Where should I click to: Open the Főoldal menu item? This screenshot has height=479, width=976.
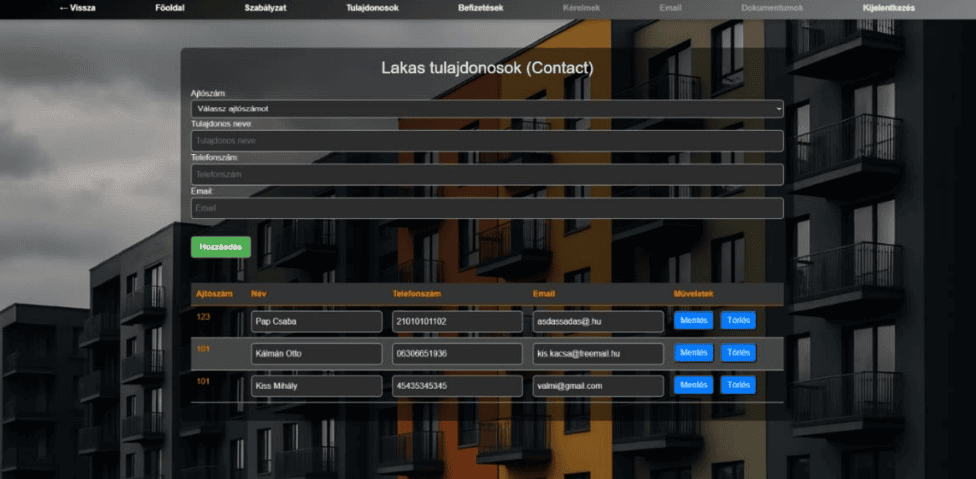pos(170,8)
